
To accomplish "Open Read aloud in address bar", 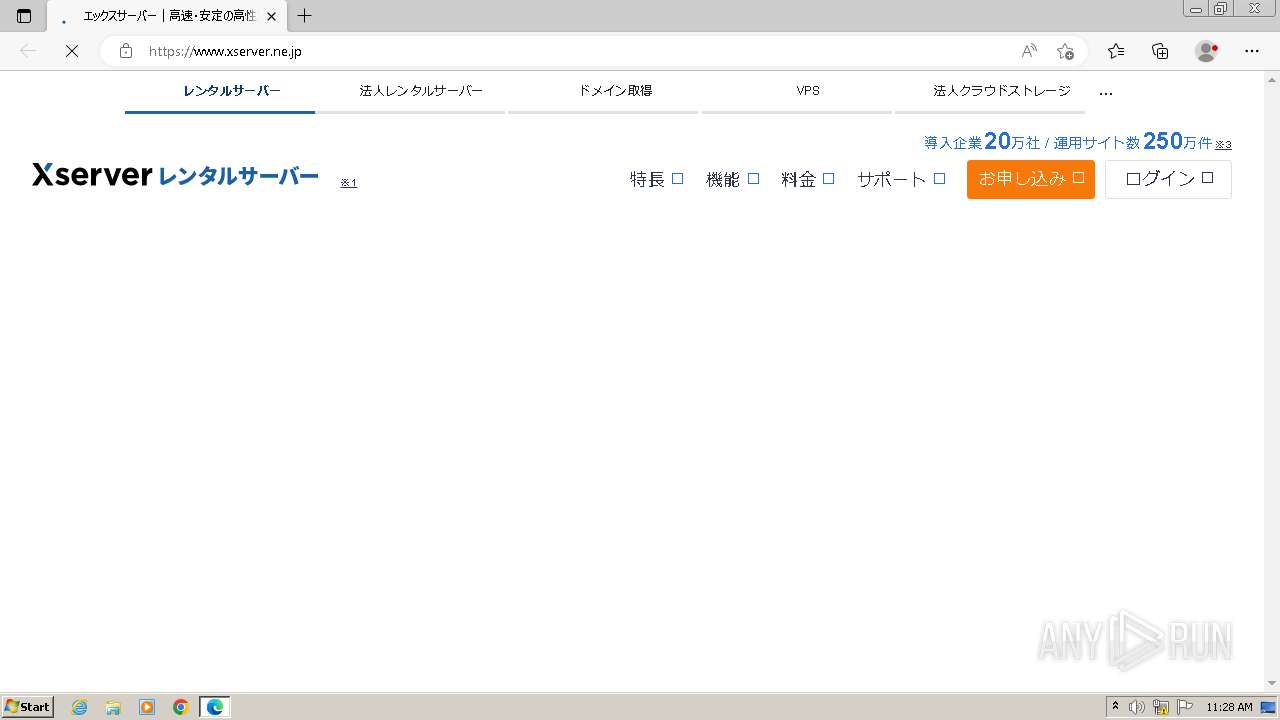I will (x=1029, y=51).
